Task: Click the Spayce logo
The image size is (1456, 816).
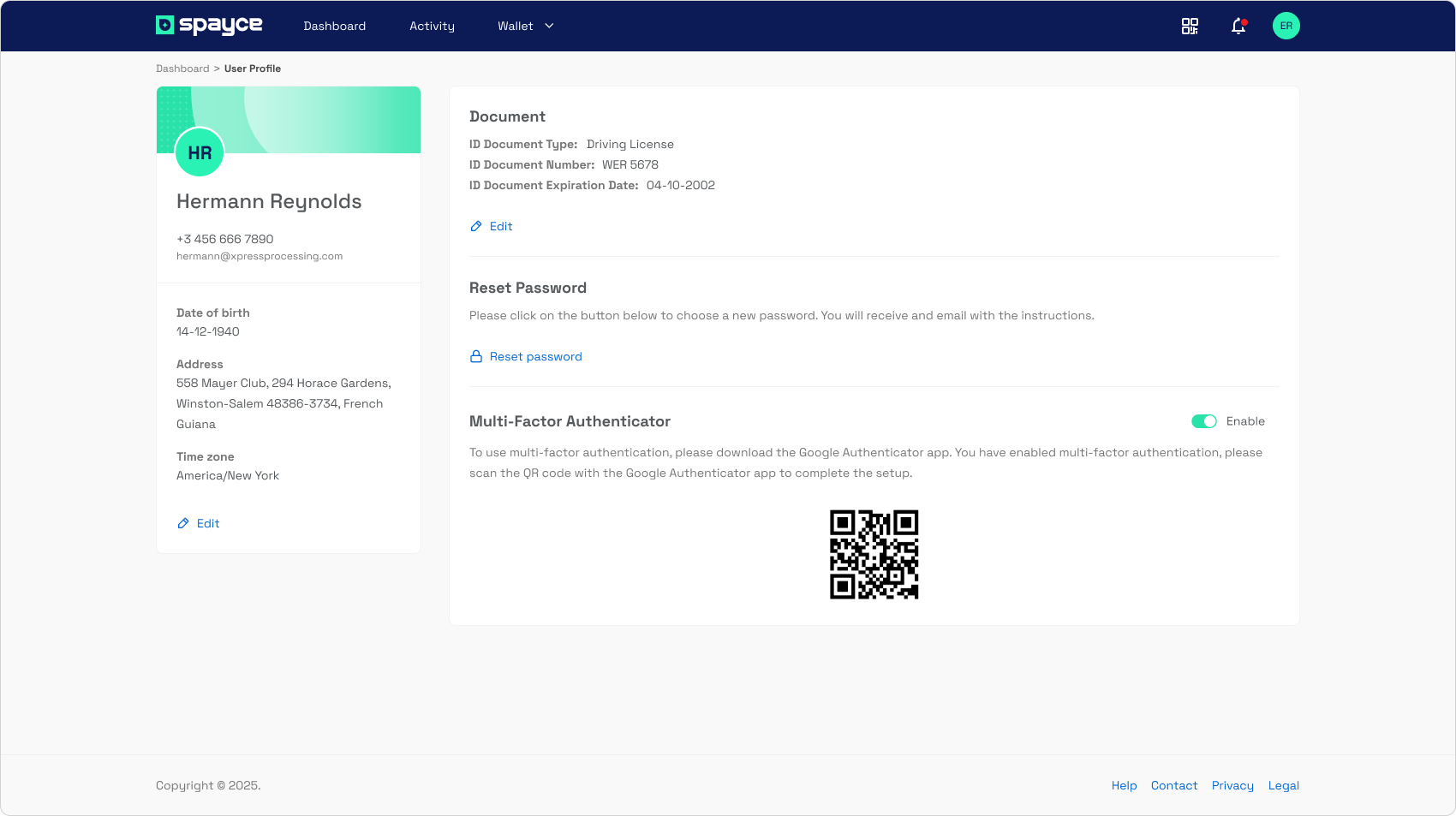Action: click(209, 26)
